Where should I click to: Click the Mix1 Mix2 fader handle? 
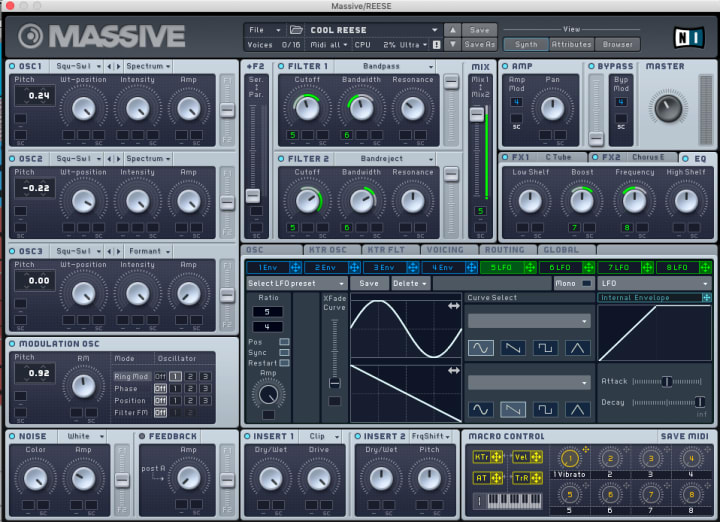tap(477, 114)
